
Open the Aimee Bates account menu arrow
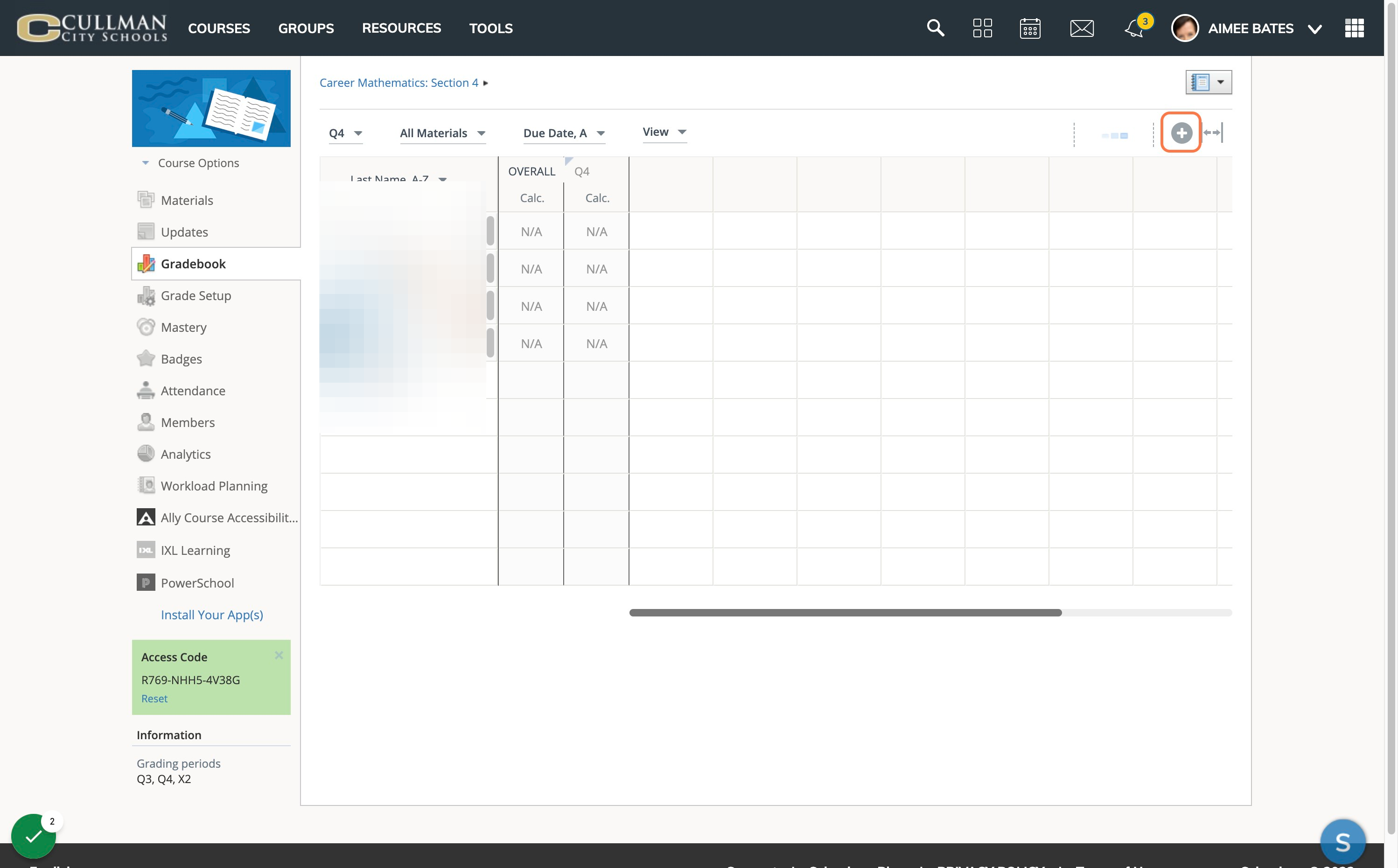point(1314,29)
